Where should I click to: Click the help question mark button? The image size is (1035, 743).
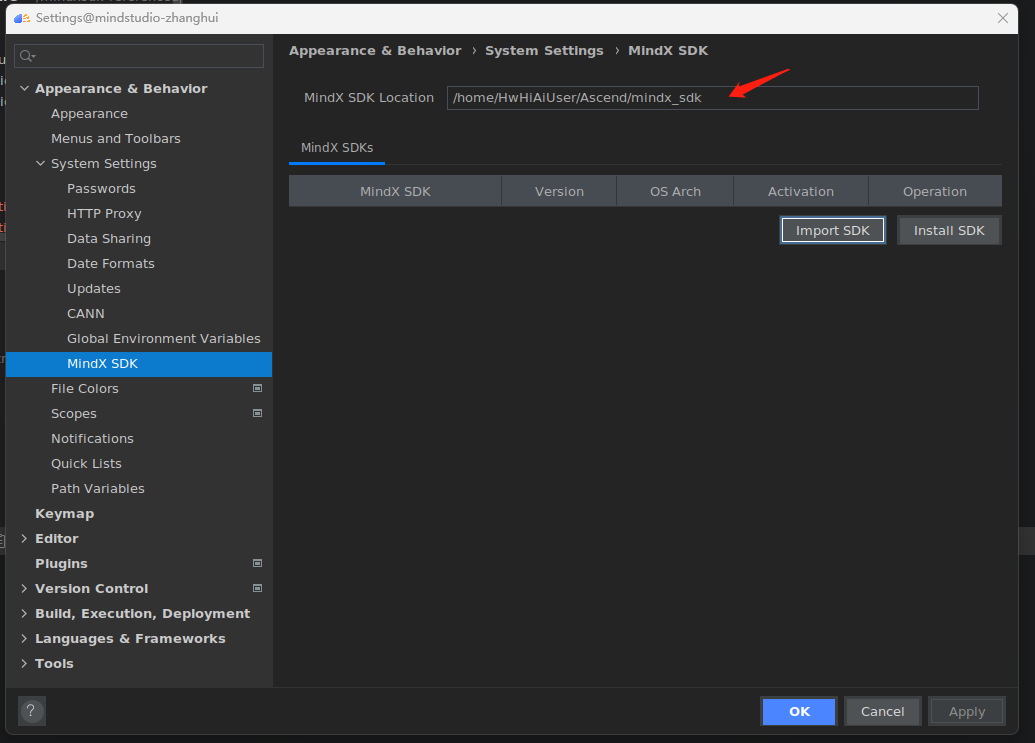[x=32, y=711]
